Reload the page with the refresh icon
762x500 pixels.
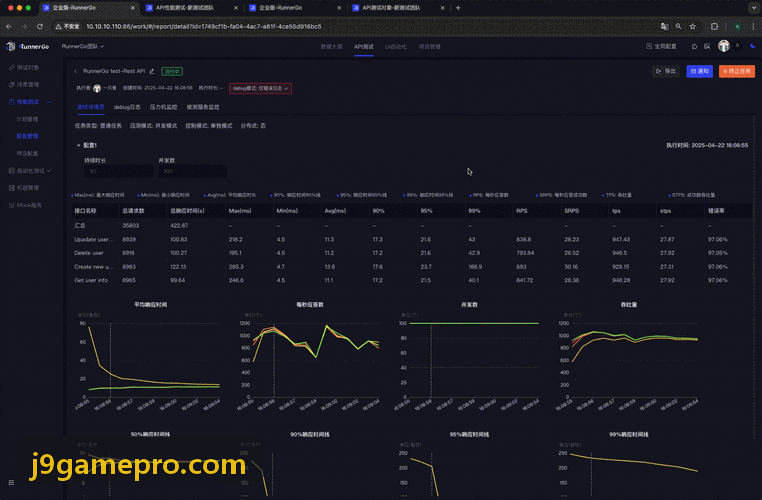pos(40,27)
